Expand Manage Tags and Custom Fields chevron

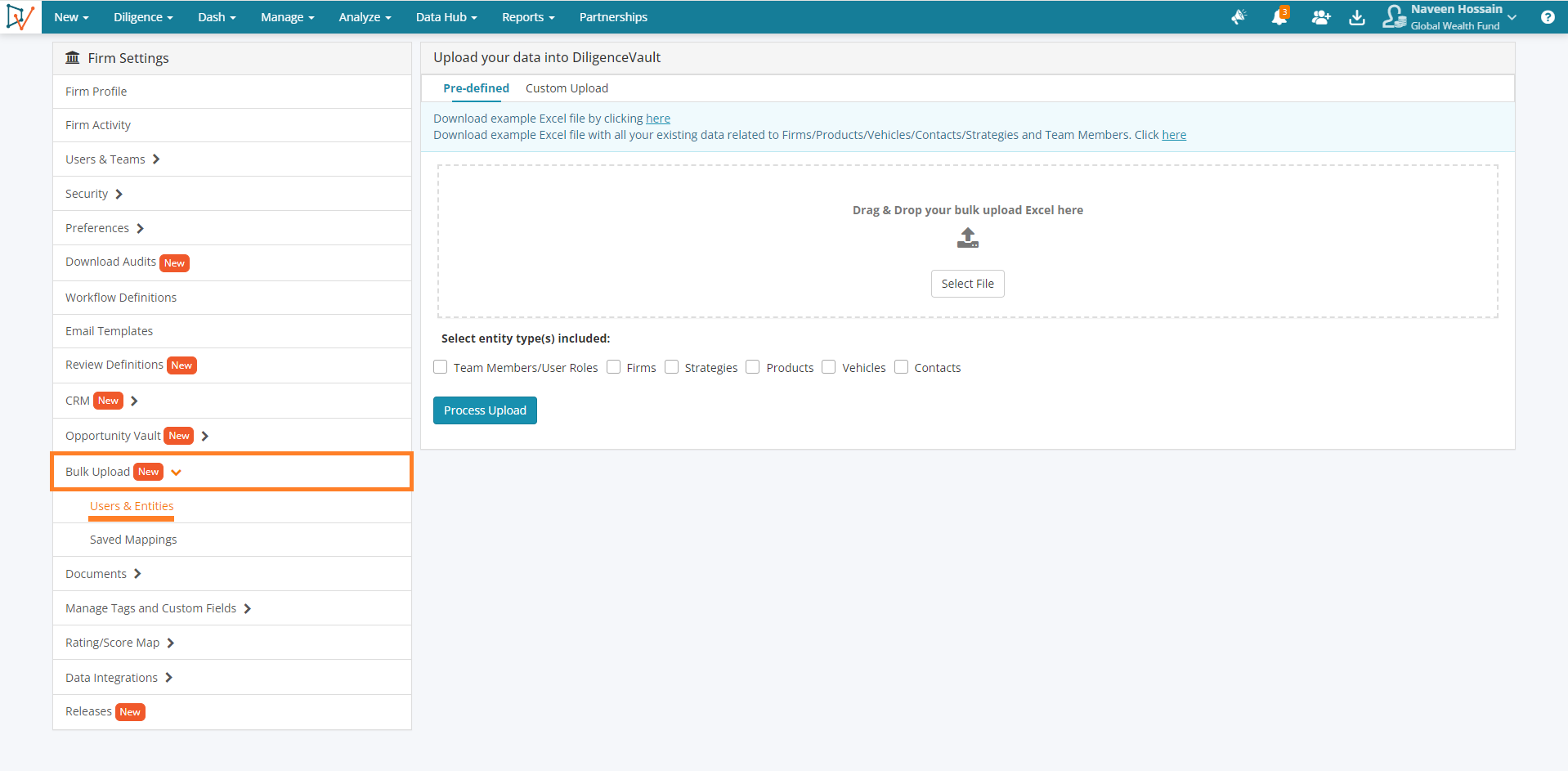point(247,608)
